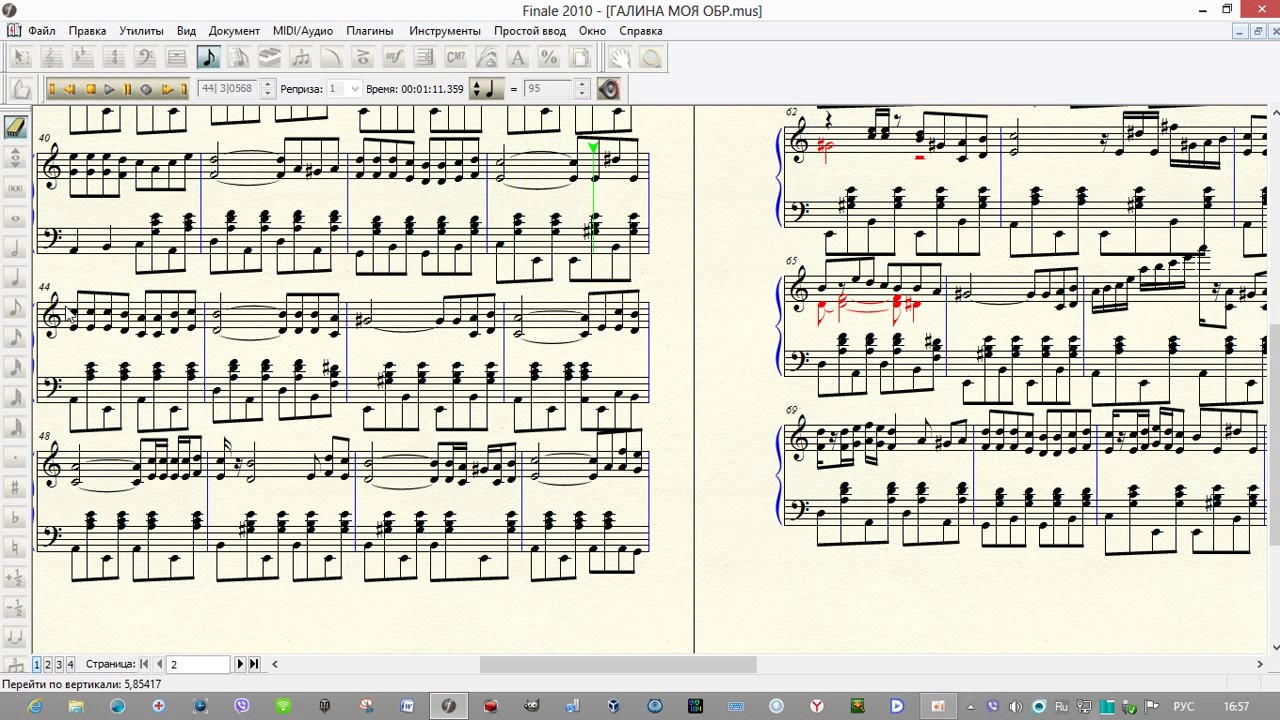The image size is (1280, 720).
Task: Select the HyperScribe keyboard tool
Action: [270, 58]
